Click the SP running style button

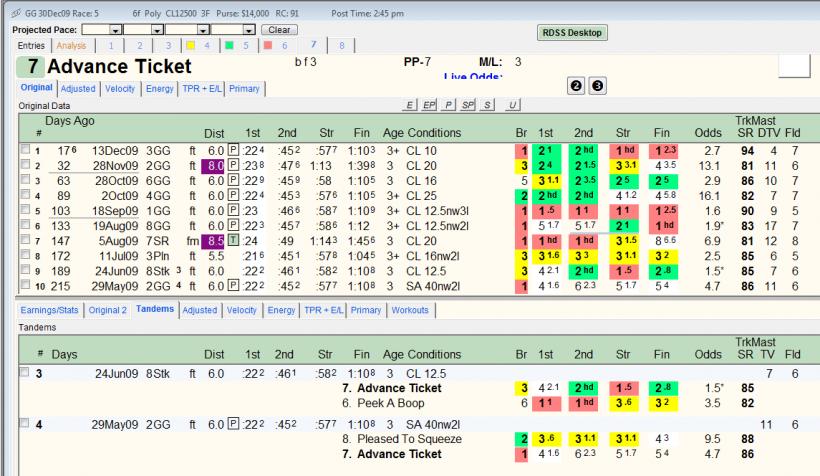tap(468, 105)
